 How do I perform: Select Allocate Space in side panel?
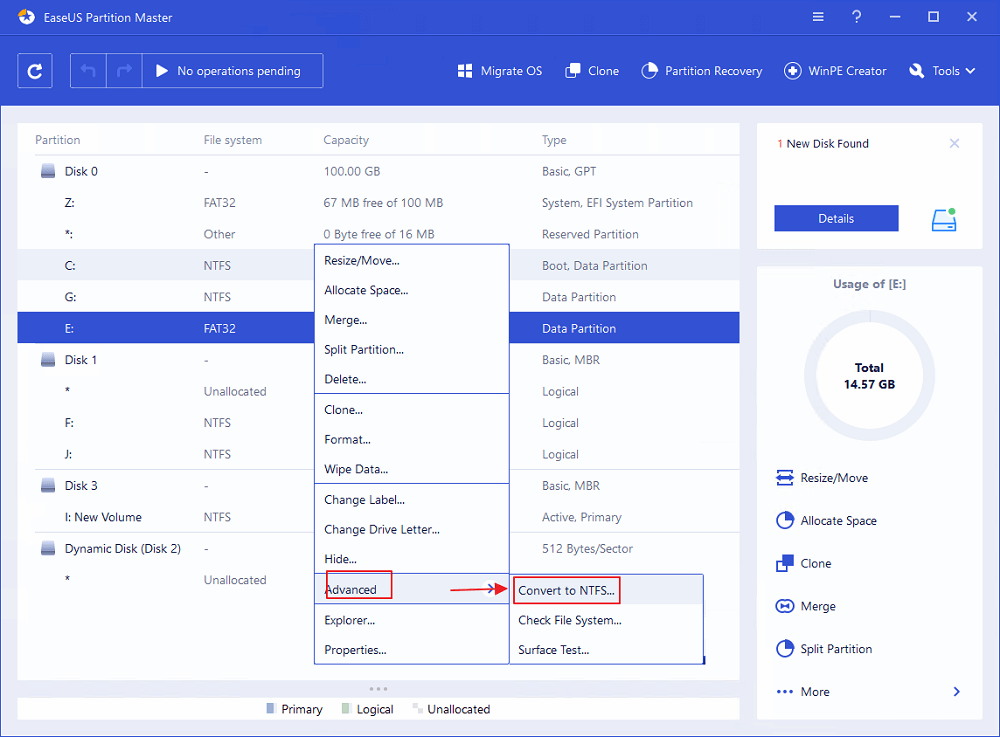[x=838, y=521]
